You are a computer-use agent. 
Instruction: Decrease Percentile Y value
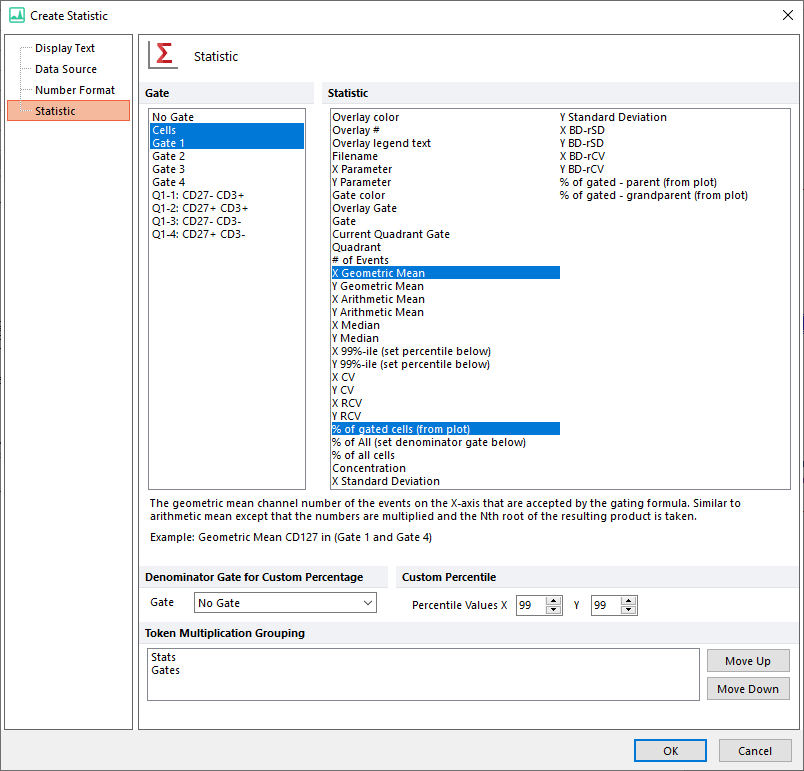click(629, 610)
